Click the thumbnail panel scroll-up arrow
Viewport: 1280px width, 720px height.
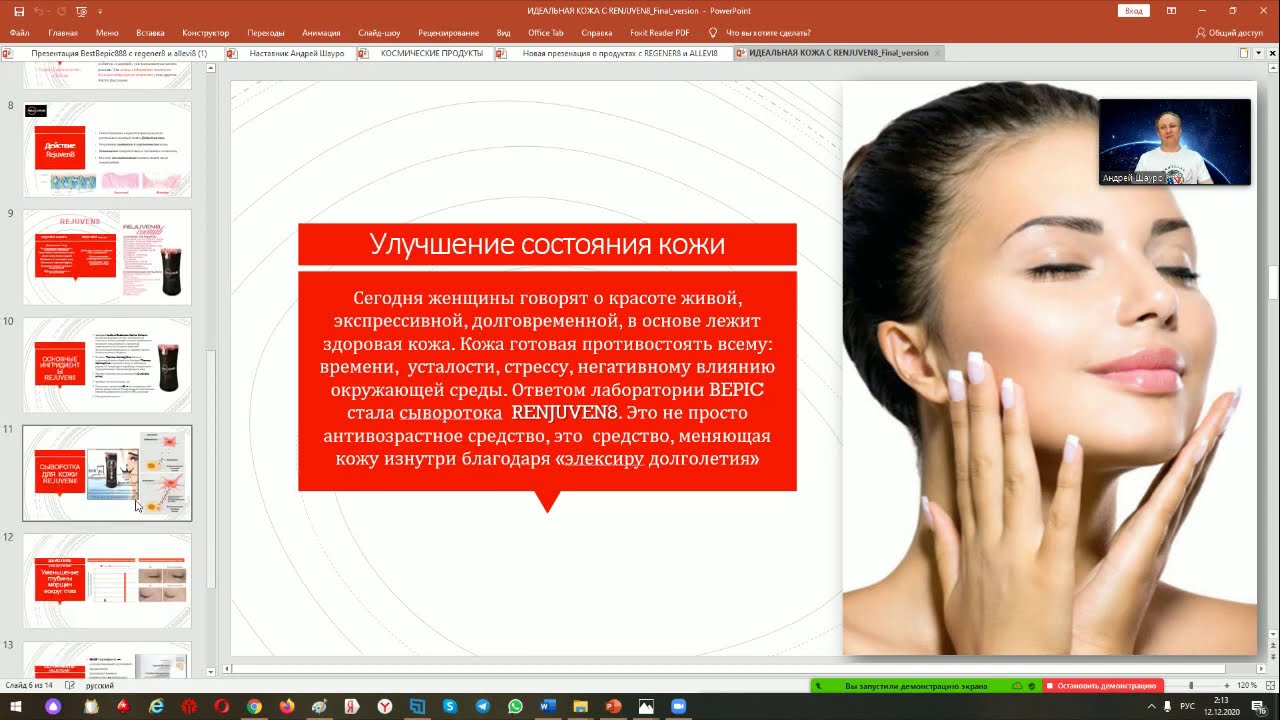(x=211, y=69)
